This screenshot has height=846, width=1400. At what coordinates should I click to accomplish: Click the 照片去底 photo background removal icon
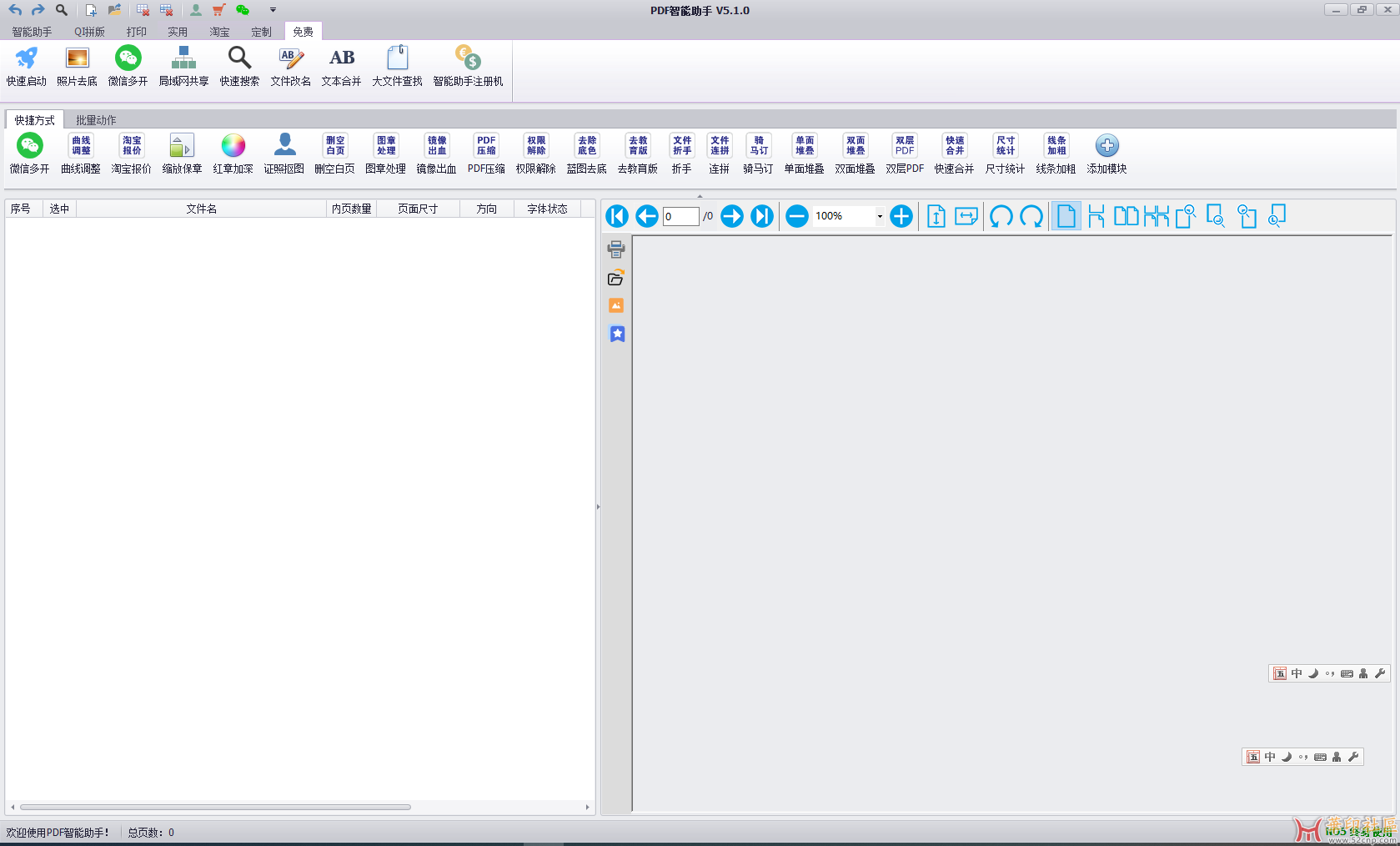click(x=77, y=66)
